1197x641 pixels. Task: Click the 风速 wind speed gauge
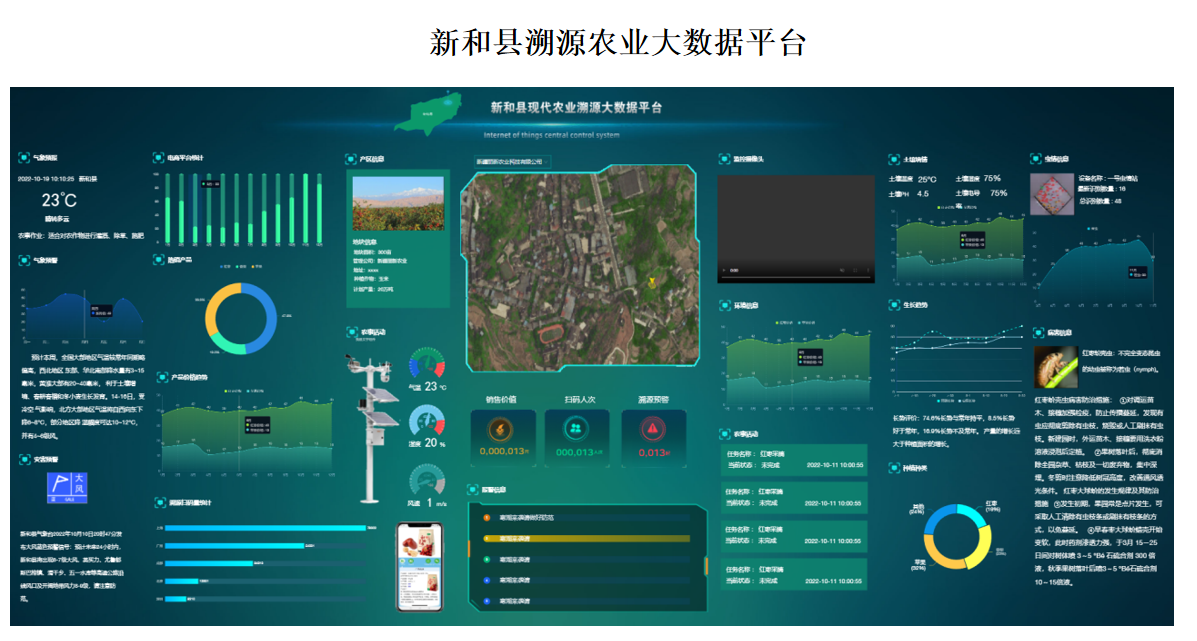pyautogui.click(x=426, y=480)
